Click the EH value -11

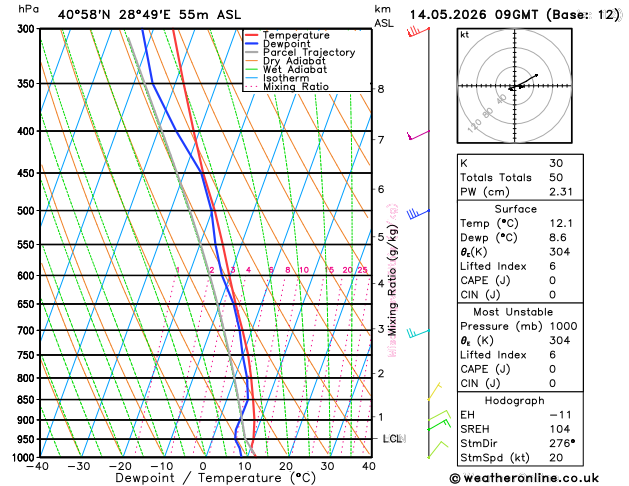pos(561,415)
